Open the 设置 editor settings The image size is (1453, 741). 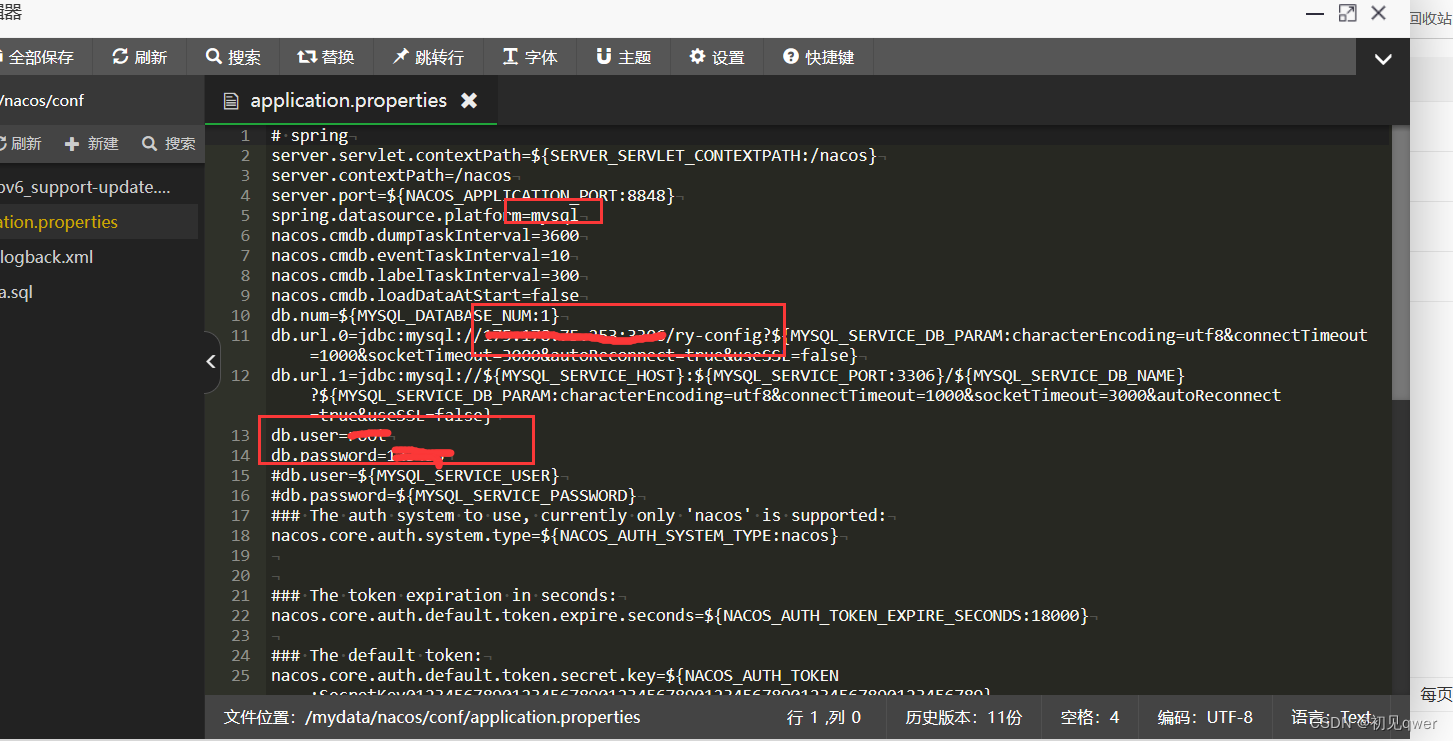click(717, 57)
